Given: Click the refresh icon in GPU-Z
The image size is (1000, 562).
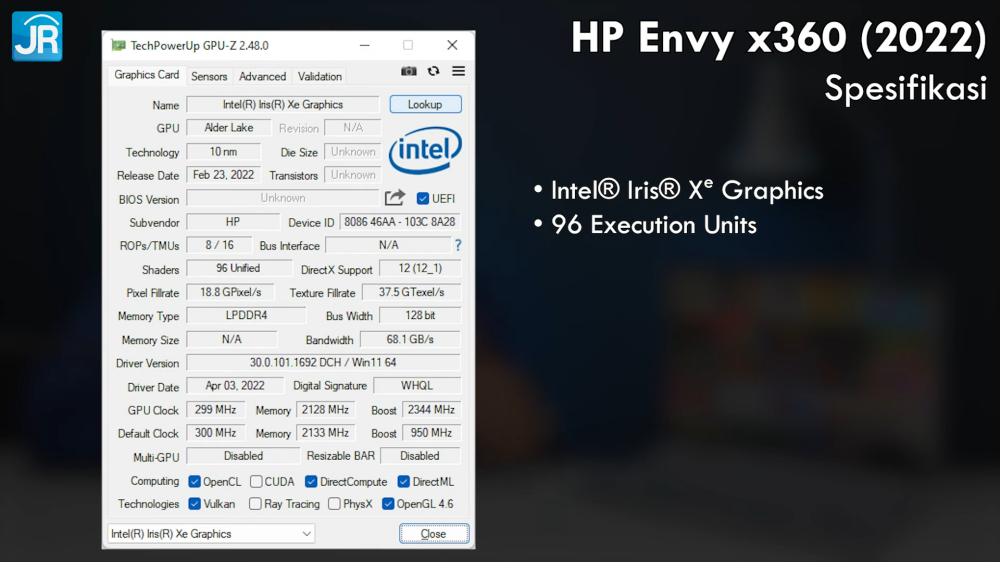Looking at the screenshot, I should click(434, 71).
